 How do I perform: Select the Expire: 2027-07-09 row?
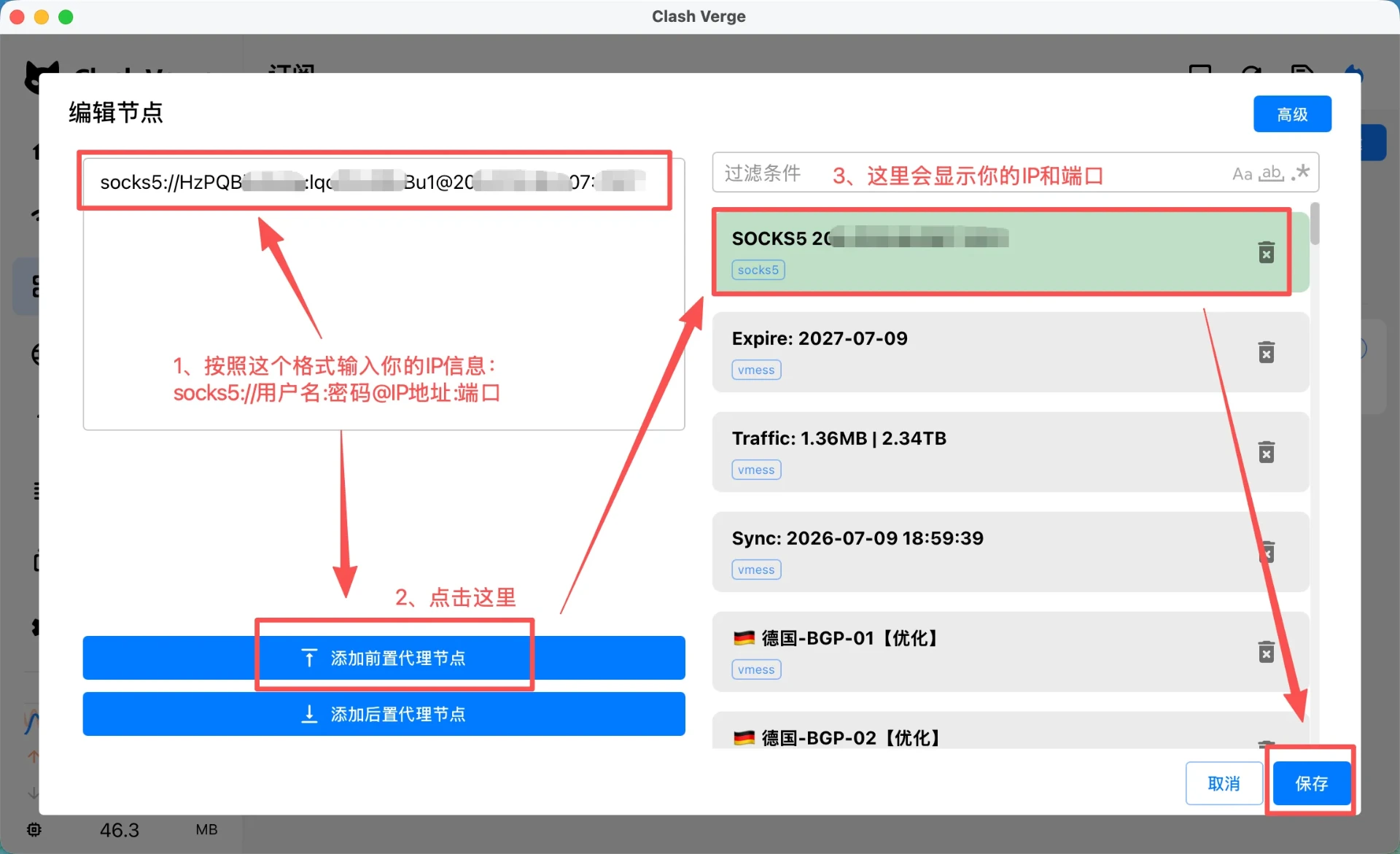[1011, 352]
